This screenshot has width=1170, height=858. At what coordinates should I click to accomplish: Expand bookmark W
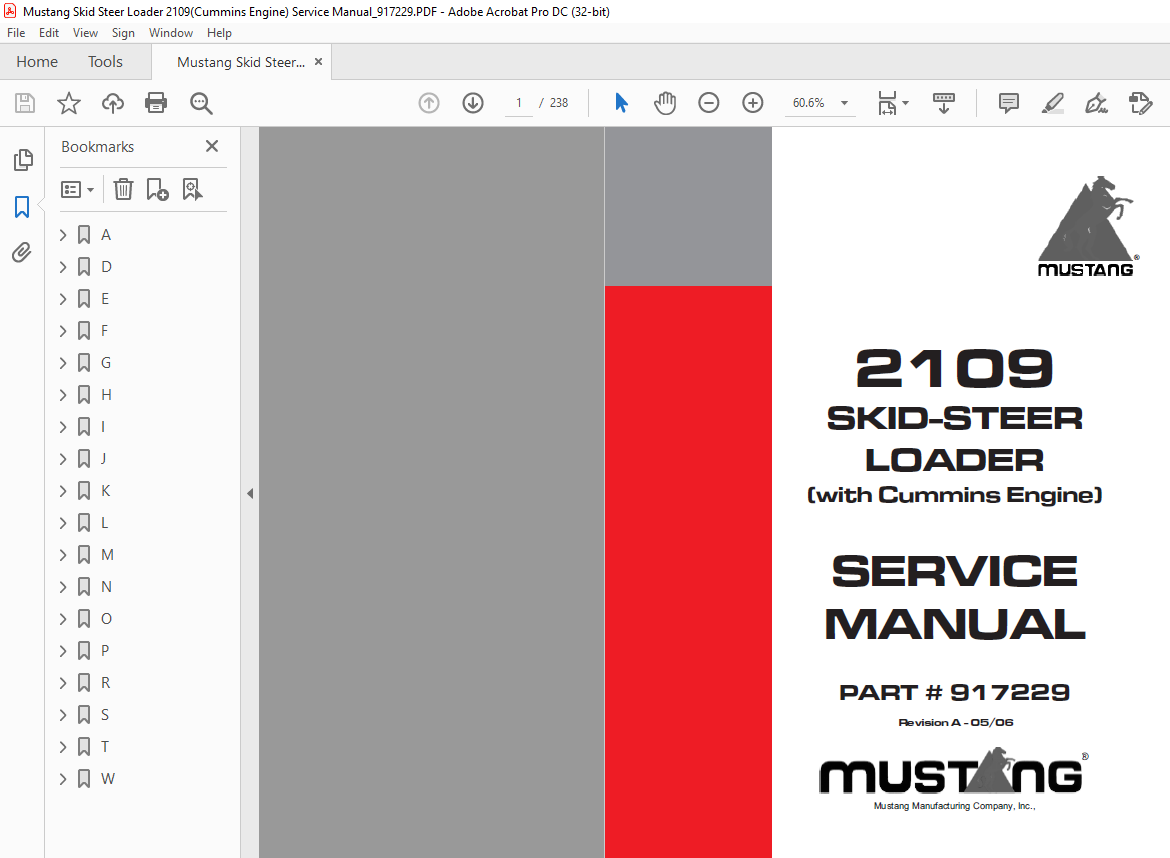click(63, 779)
